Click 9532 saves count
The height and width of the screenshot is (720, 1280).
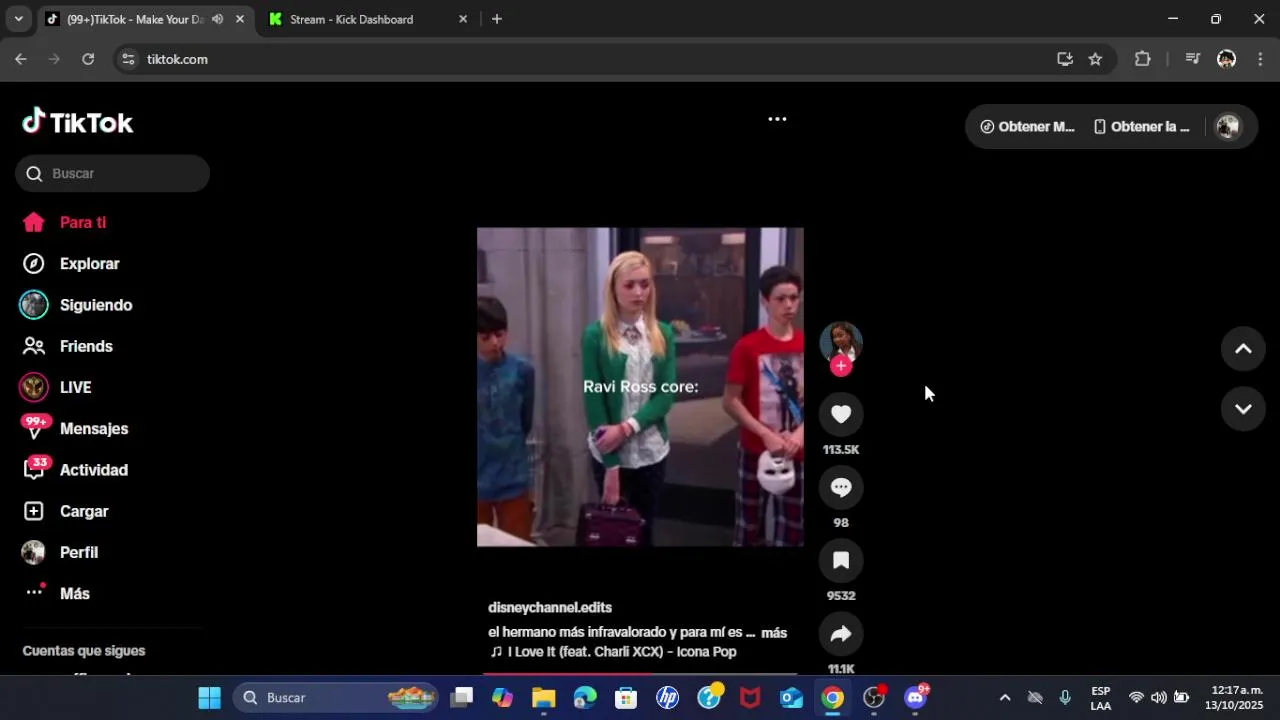(x=841, y=596)
